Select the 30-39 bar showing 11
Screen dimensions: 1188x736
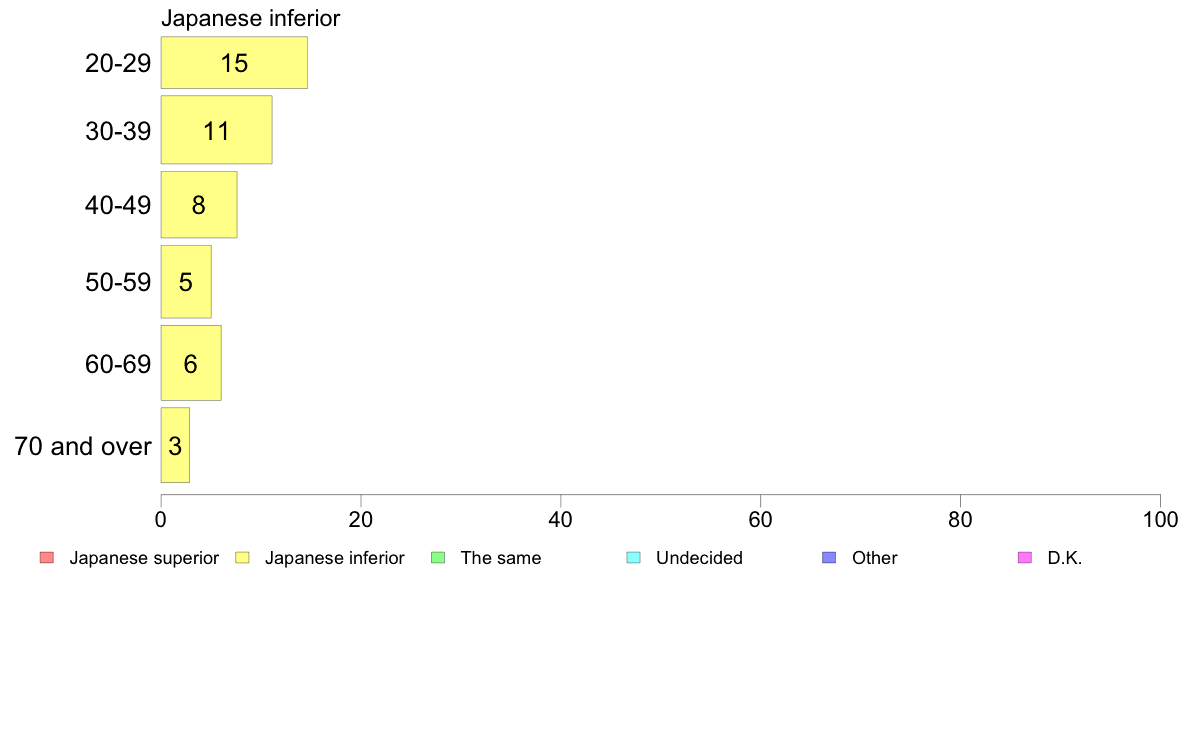pos(217,130)
